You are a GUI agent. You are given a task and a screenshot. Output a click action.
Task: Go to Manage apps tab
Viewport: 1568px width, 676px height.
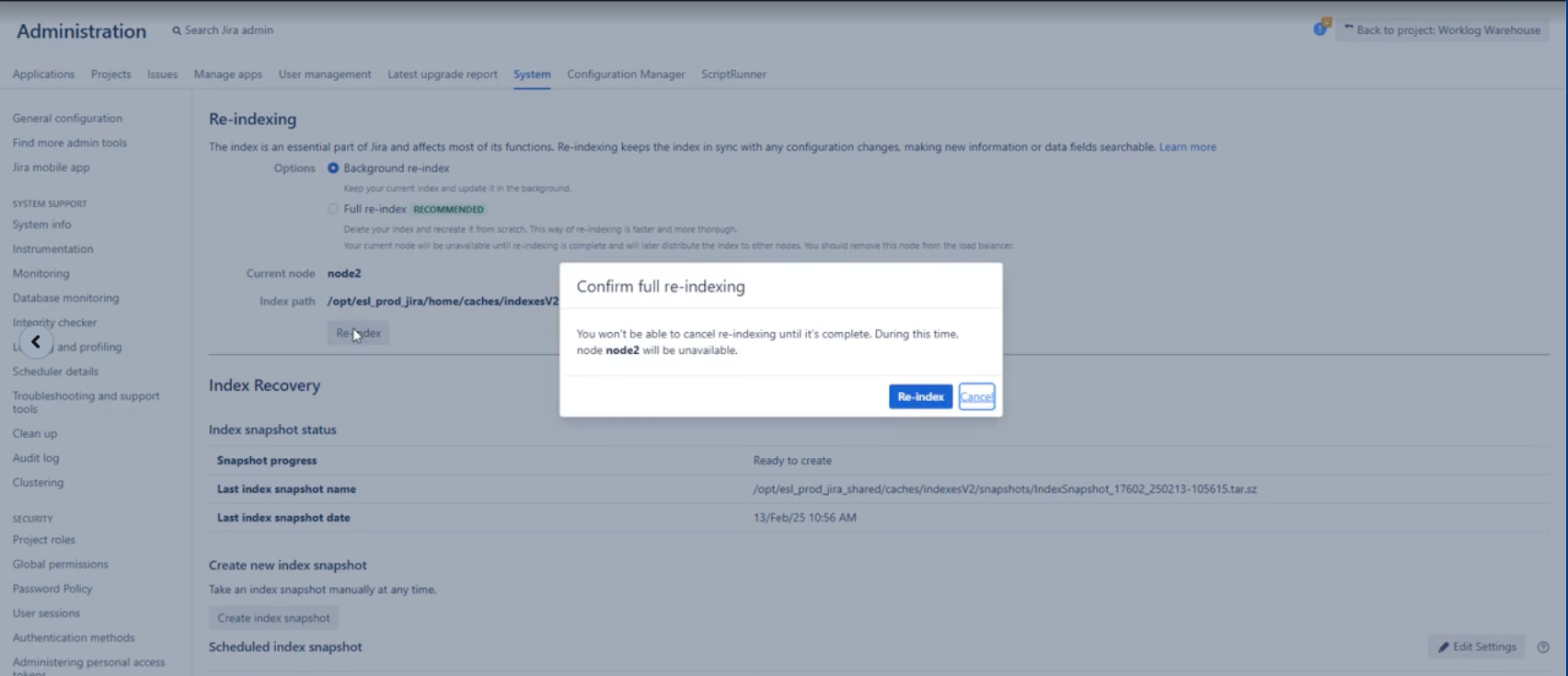pyautogui.click(x=228, y=74)
